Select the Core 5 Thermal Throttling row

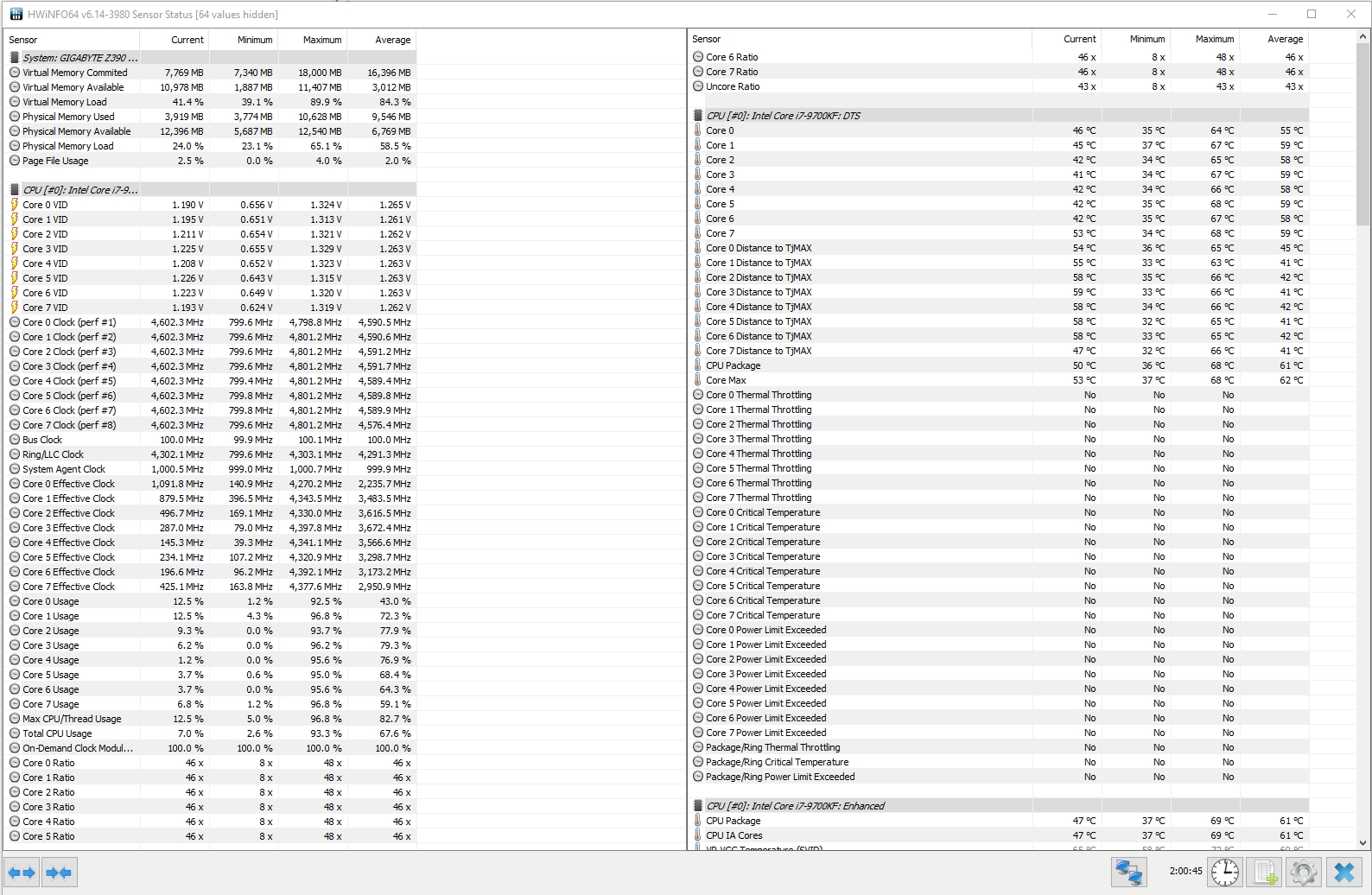(x=999, y=468)
